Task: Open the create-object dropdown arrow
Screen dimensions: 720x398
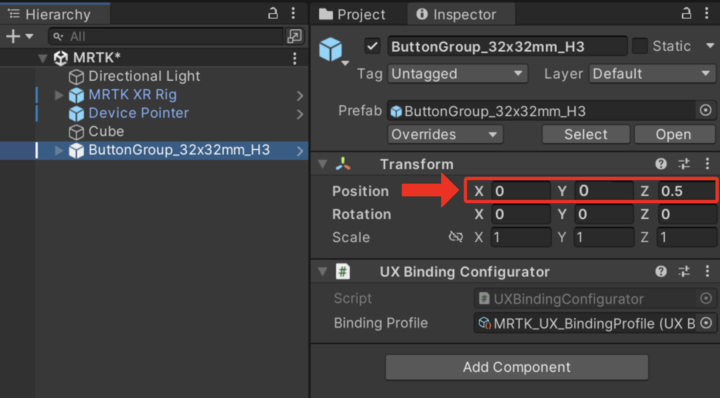Action: [x=29, y=36]
